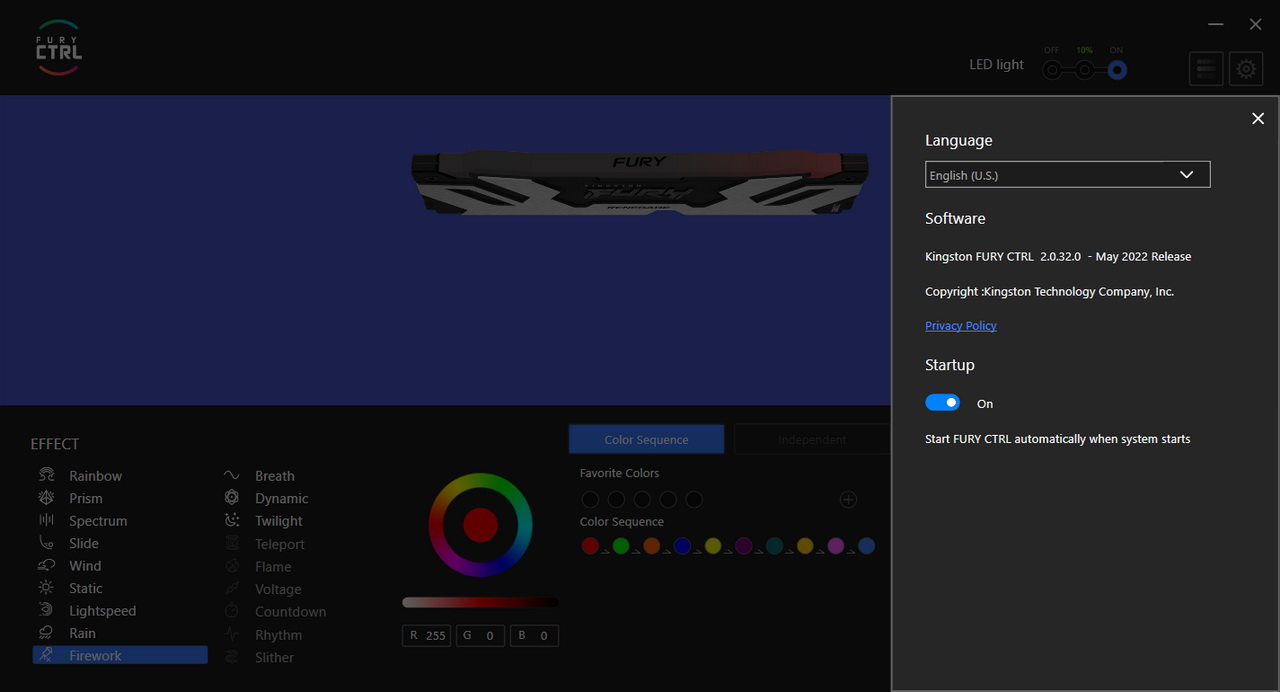This screenshot has height=692, width=1280.
Task: Switch to the Independent tab
Action: click(x=811, y=439)
